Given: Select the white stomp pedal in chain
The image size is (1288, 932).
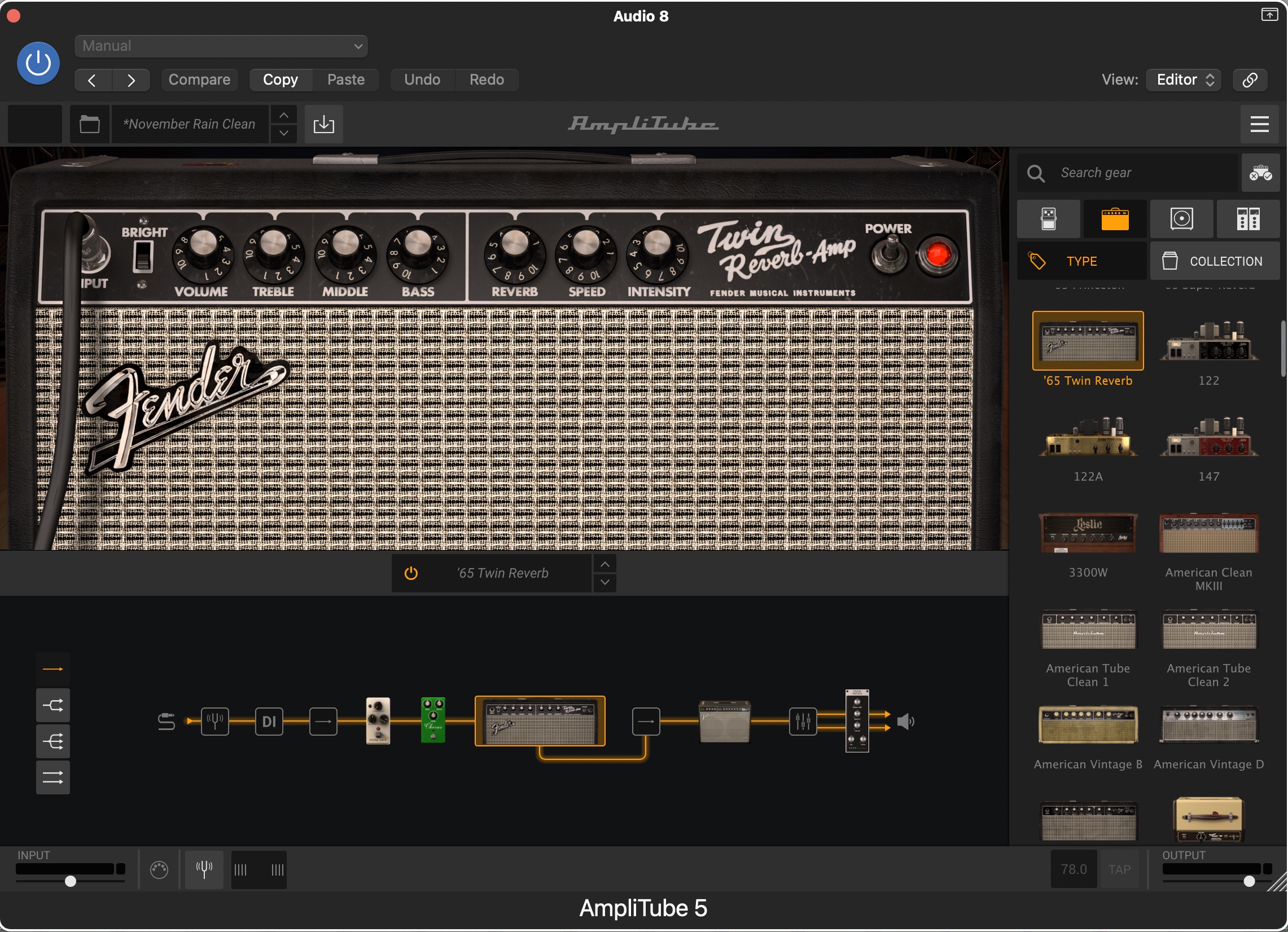Looking at the screenshot, I should pos(378,721).
